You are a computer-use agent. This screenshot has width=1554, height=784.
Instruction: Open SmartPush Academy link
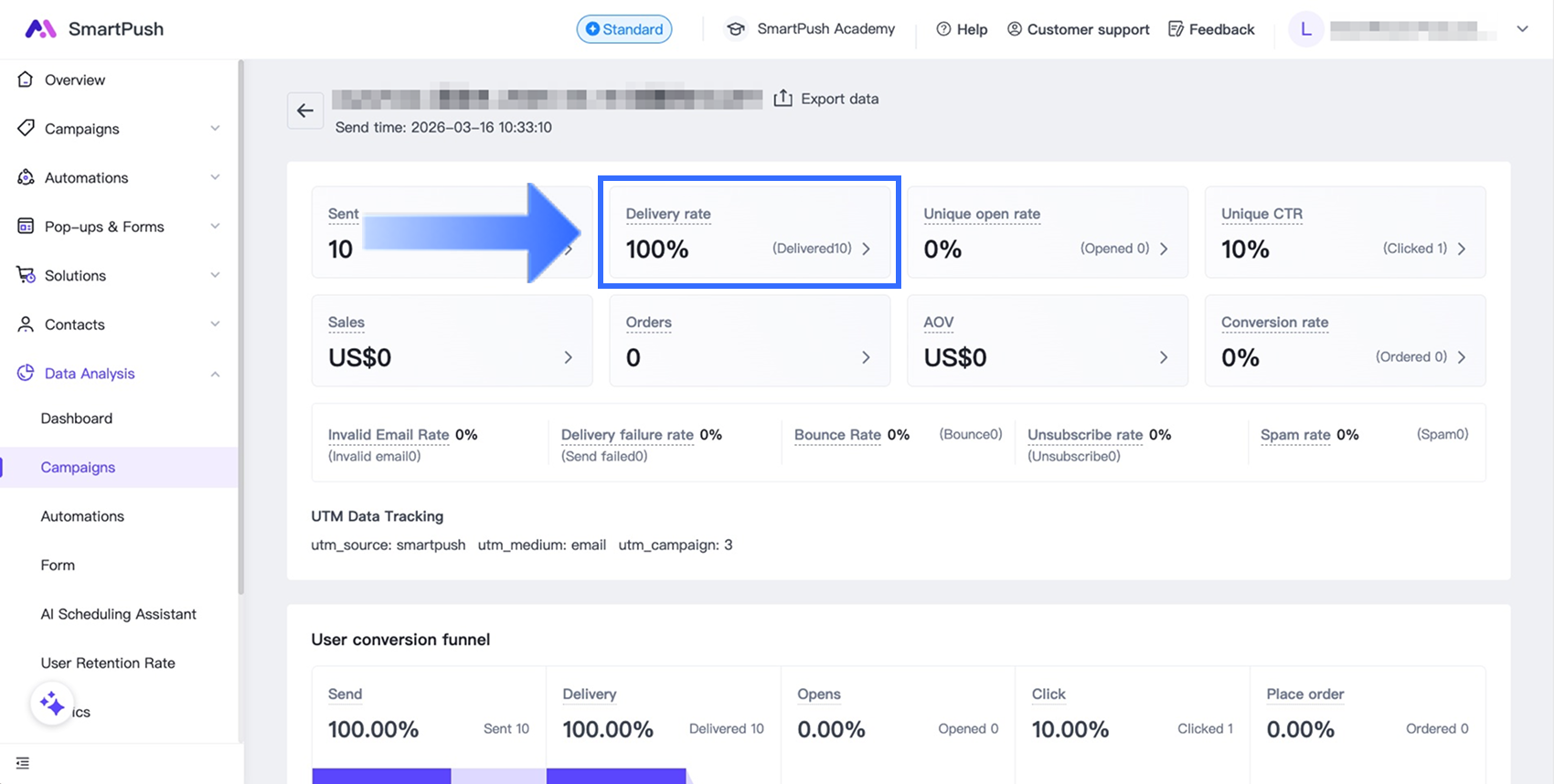(811, 29)
